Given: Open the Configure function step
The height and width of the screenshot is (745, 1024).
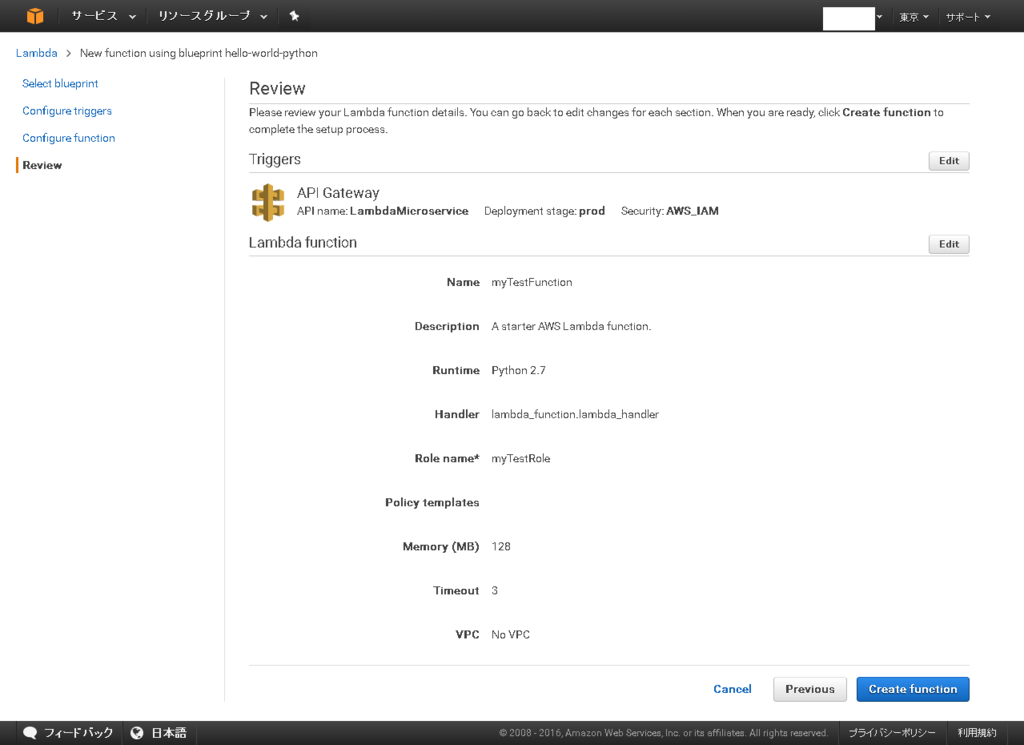Looking at the screenshot, I should pos(69,138).
